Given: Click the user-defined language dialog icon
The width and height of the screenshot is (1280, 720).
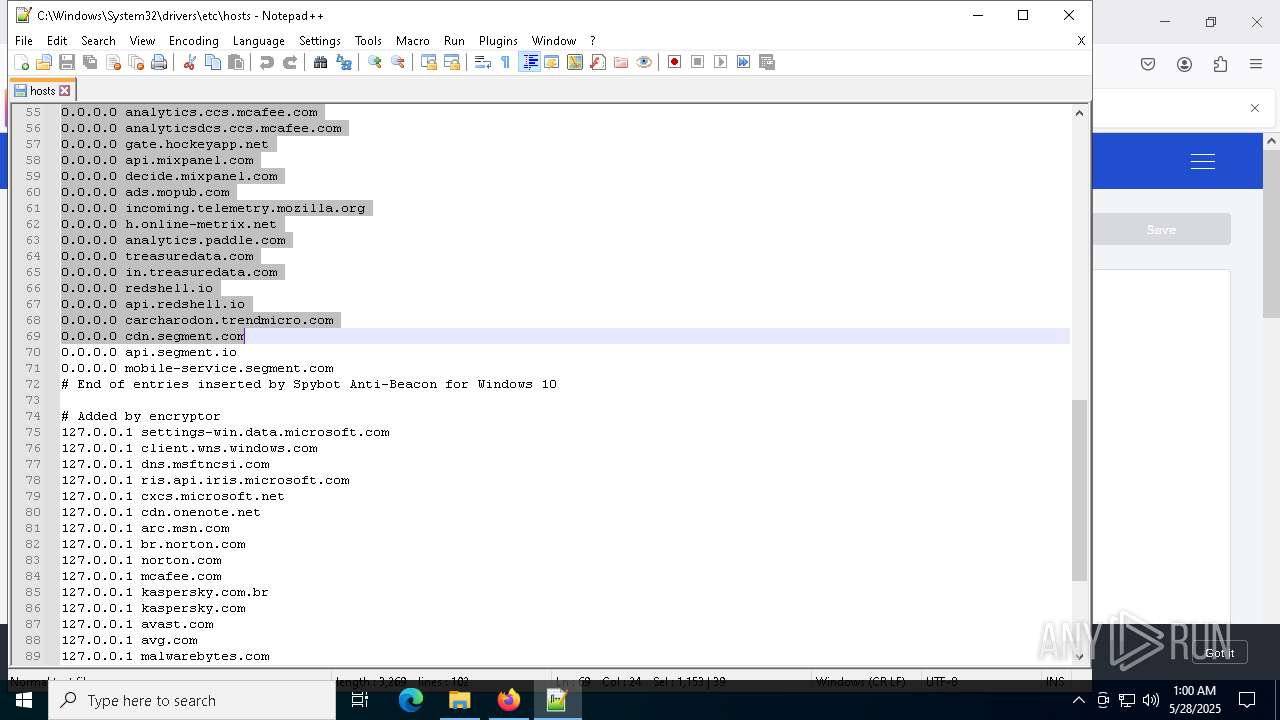Looking at the screenshot, I should [552, 62].
